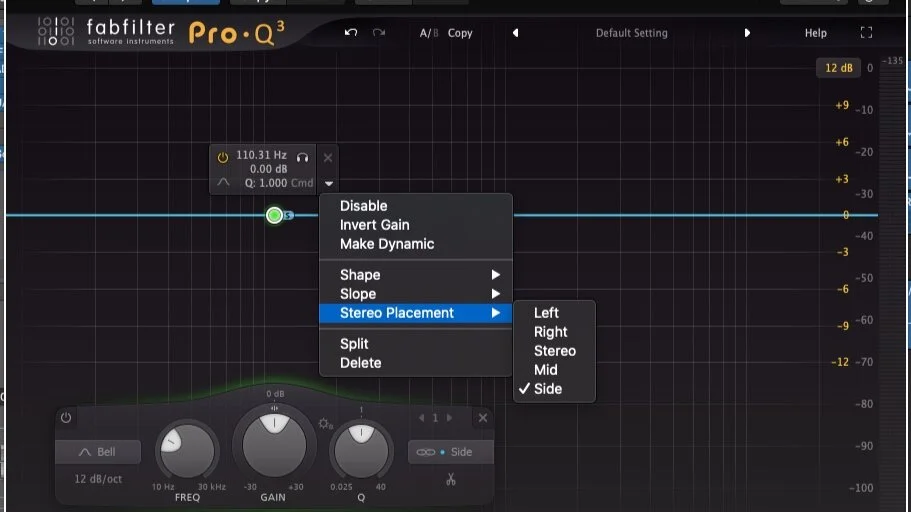Go to the next preset arrow
Screen dimensions: 911x512
click(x=747, y=33)
